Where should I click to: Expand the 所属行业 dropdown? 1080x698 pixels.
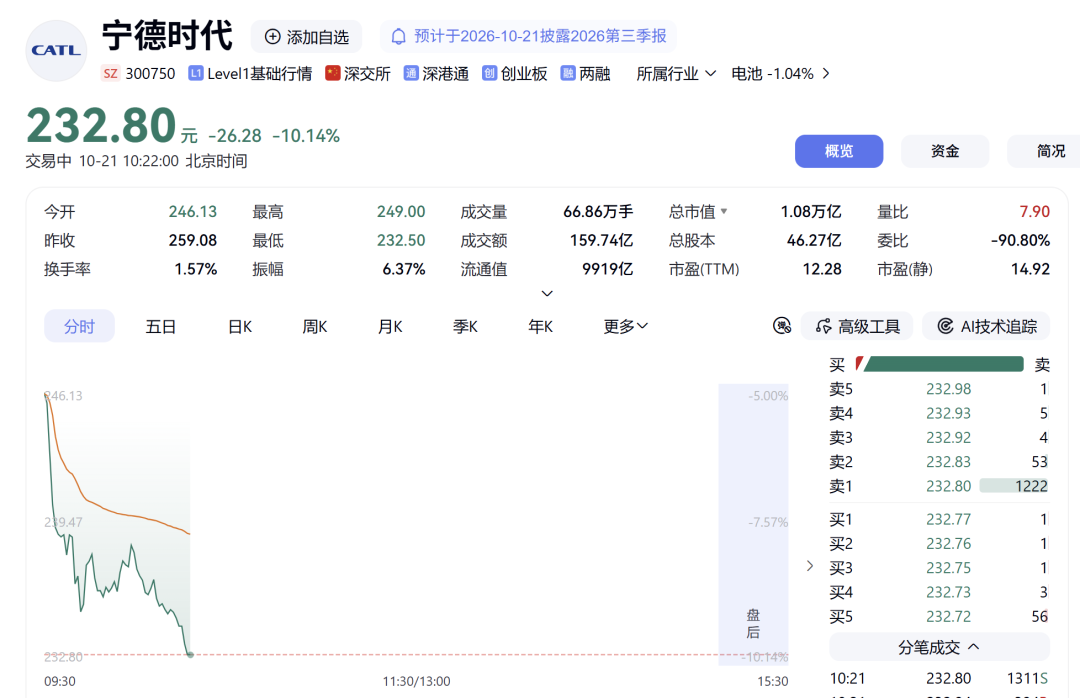click(676, 74)
